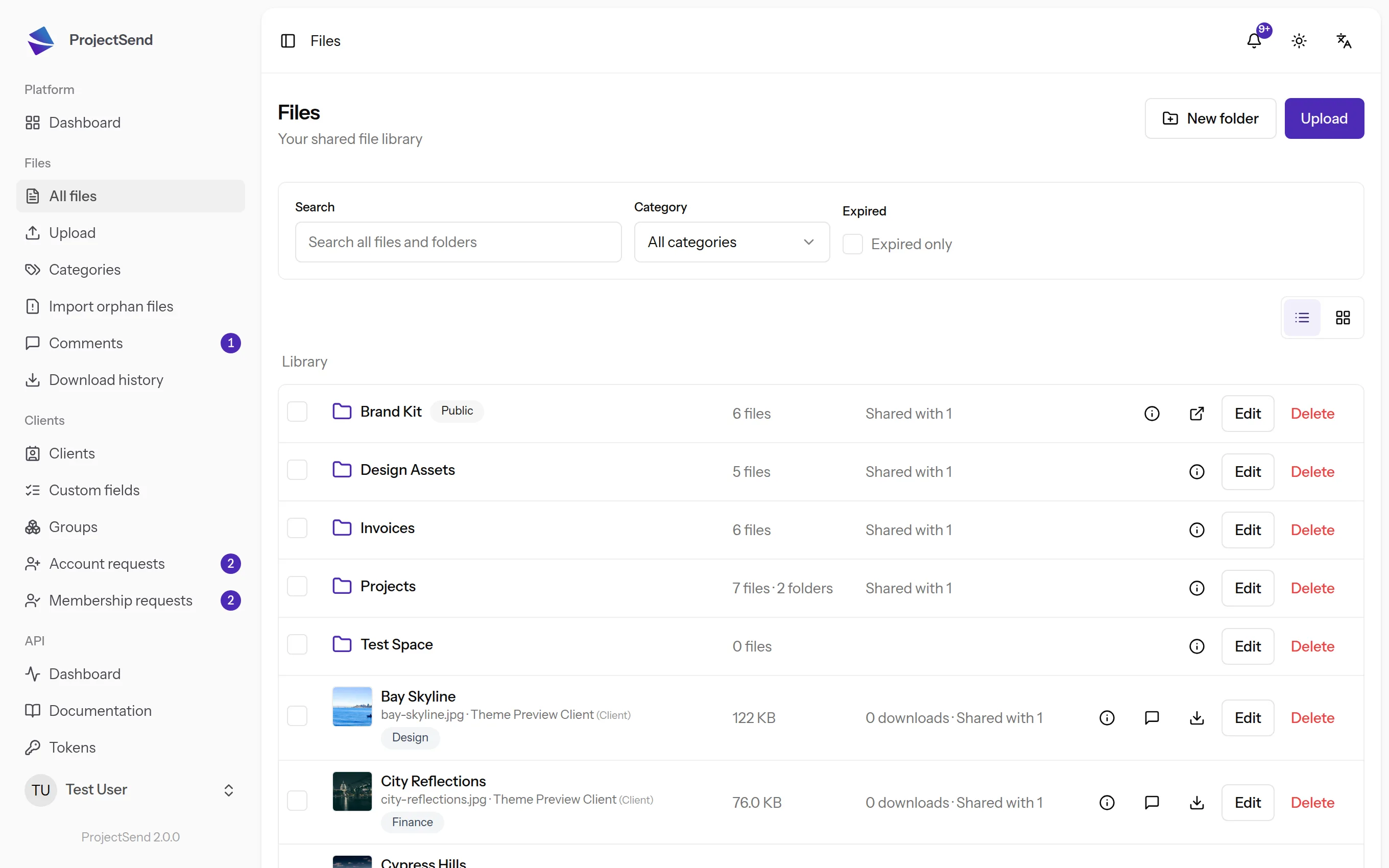The width and height of the screenshot is (1389, 868).
Task: Toggle light/dark theme sun icon
Action: tap(1299, 41)
